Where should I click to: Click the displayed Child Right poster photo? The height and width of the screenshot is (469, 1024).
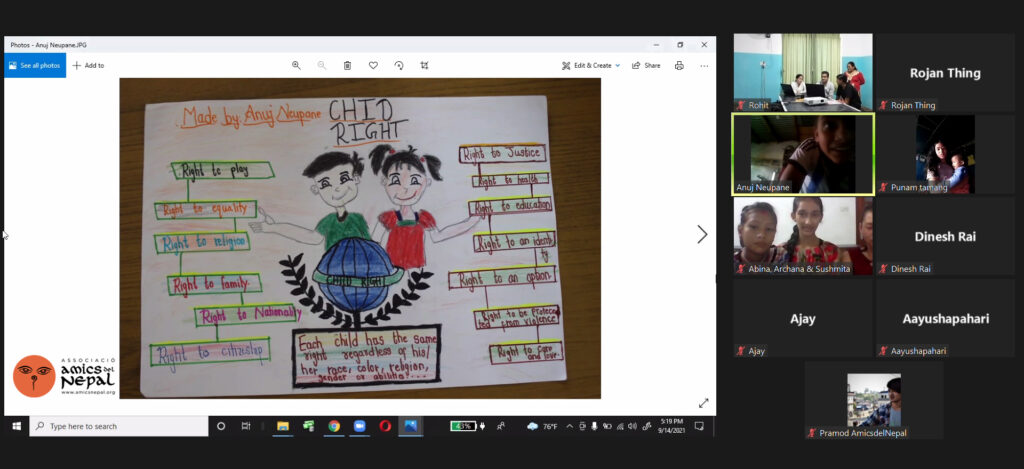tap(360, 238)
